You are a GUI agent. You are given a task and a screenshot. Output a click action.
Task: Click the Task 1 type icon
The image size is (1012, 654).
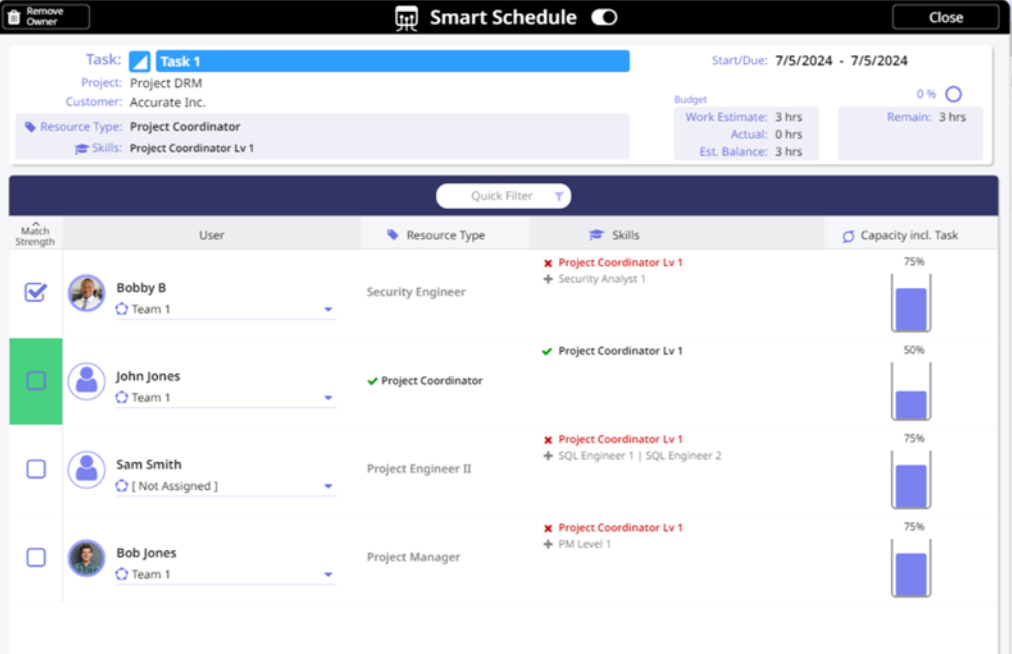click(x=140, y=62)
